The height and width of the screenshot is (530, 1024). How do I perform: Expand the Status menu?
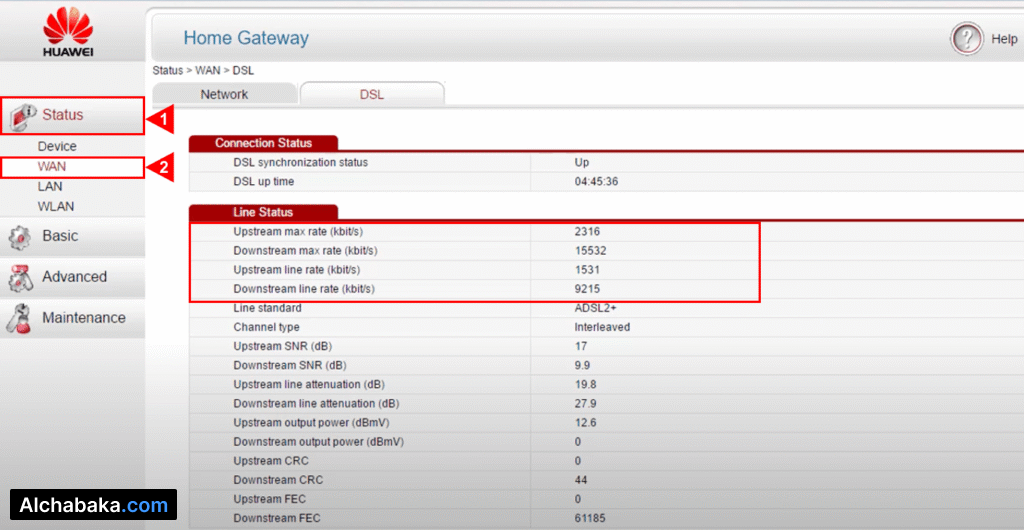pos(63,115)
